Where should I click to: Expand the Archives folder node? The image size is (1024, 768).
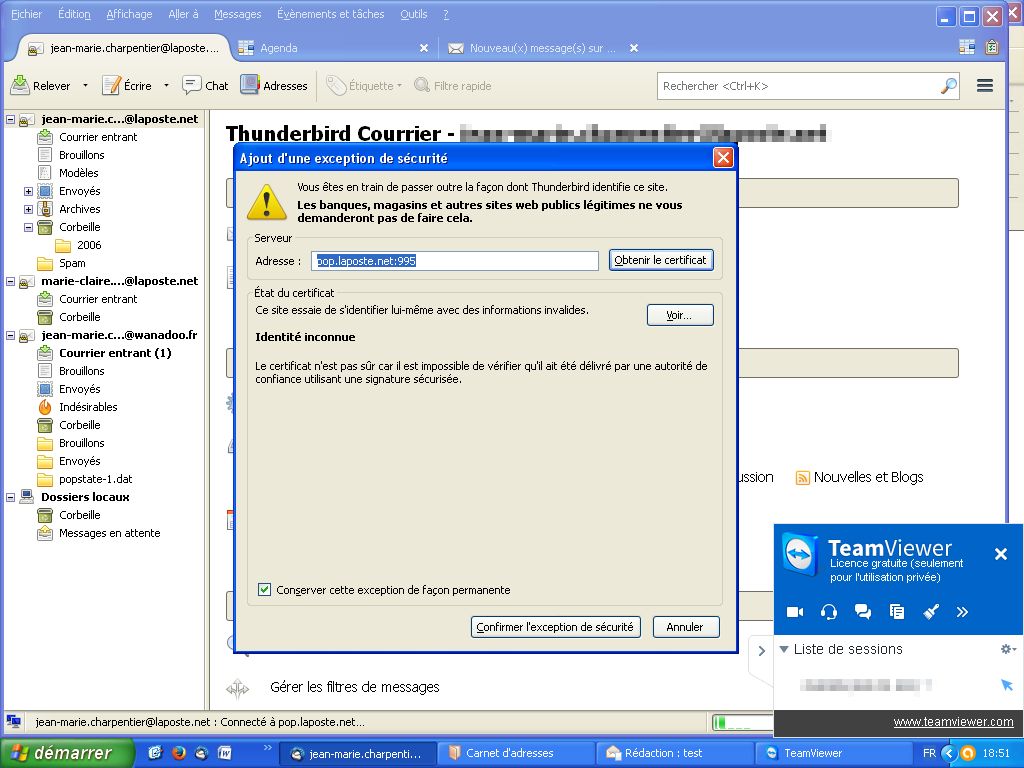[x=28, y=209]
